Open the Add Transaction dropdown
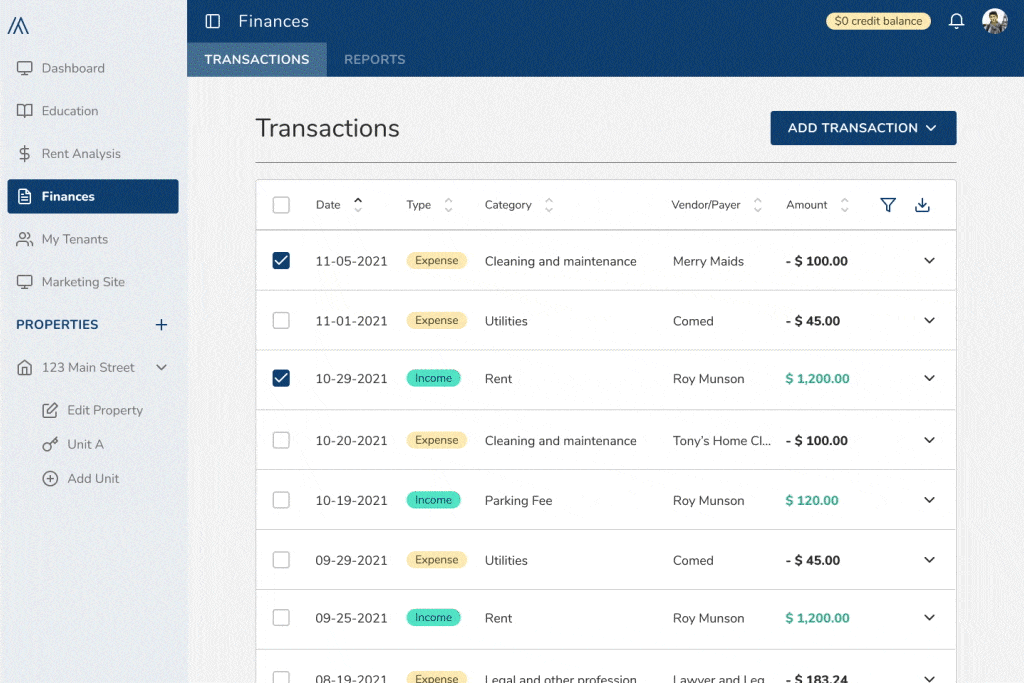This screenshot has width=1024, height=683. pyautogui.click(x=863, y=128)
